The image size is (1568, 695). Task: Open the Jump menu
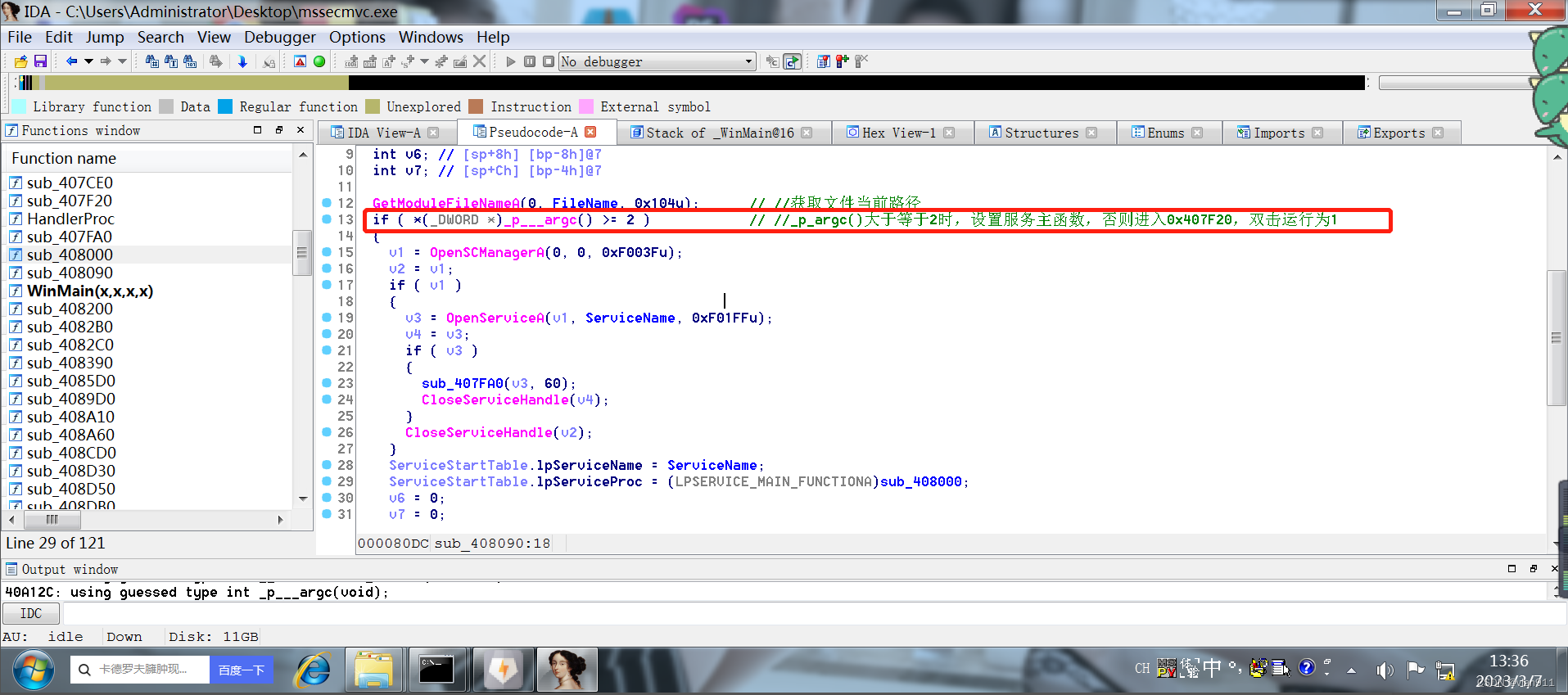(x=105, y=37)
